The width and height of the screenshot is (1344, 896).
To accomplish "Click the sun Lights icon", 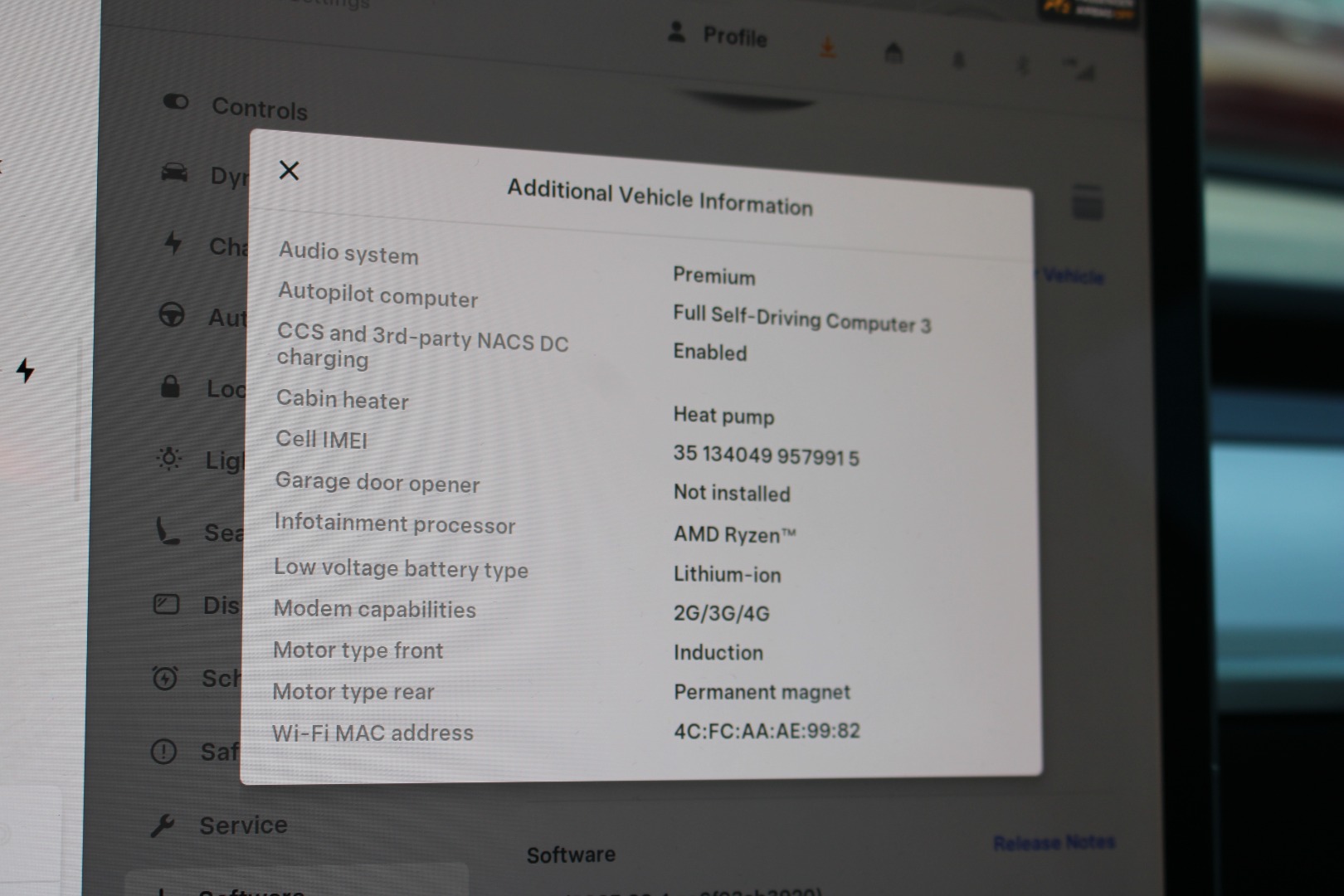I will pyautogui.click(x=168, y=458).
